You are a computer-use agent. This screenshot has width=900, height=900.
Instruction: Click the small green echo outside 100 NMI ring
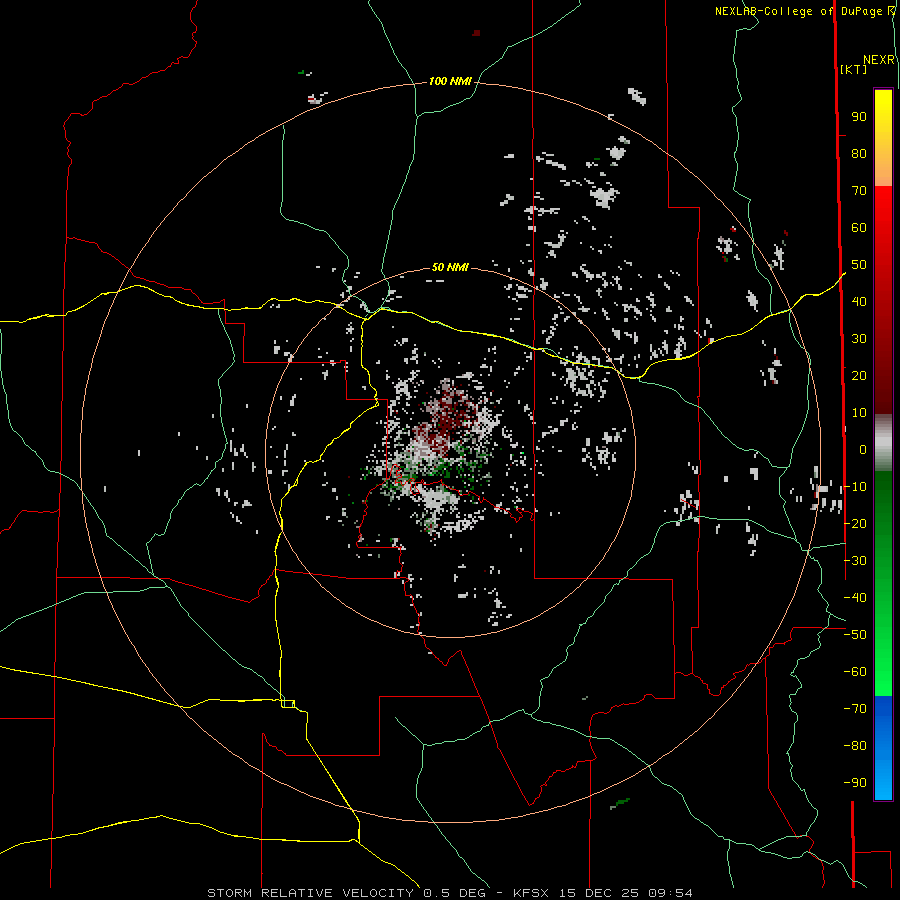point(620,803)
